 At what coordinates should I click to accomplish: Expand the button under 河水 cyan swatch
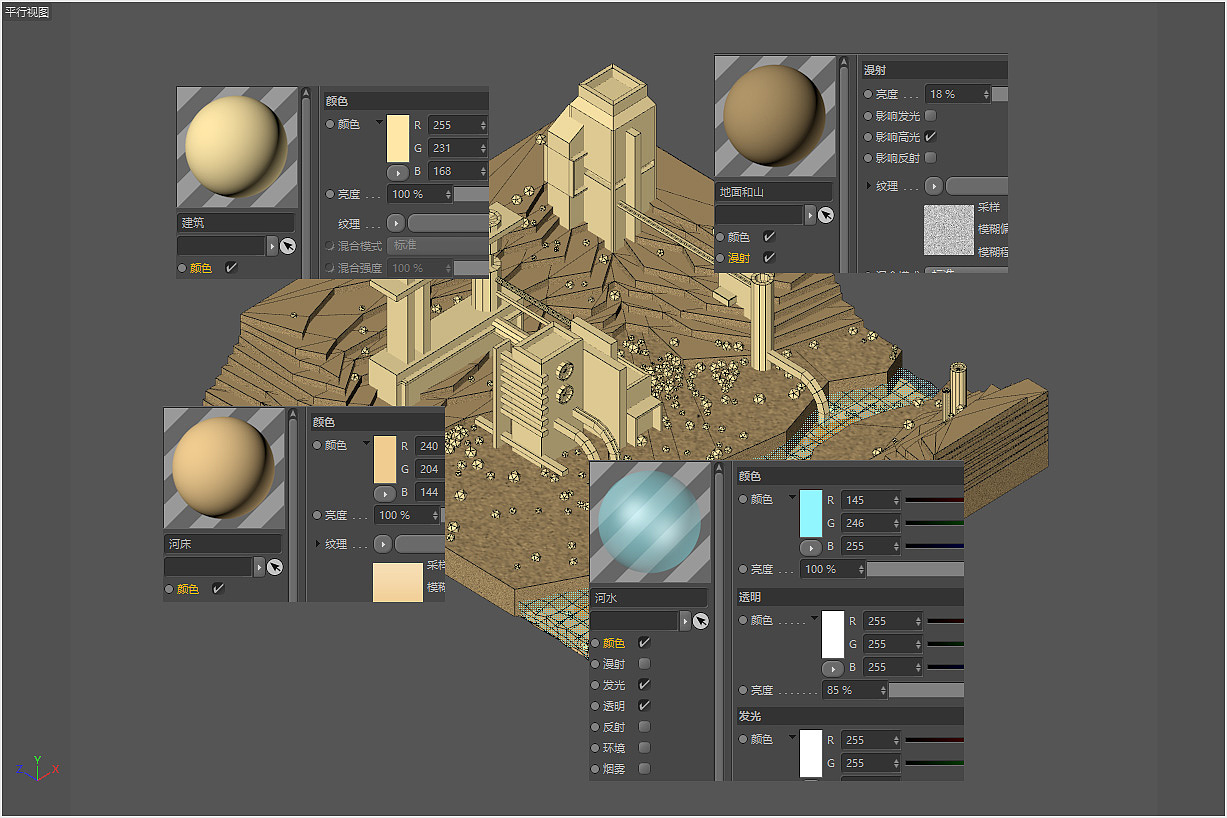point(810,547)
